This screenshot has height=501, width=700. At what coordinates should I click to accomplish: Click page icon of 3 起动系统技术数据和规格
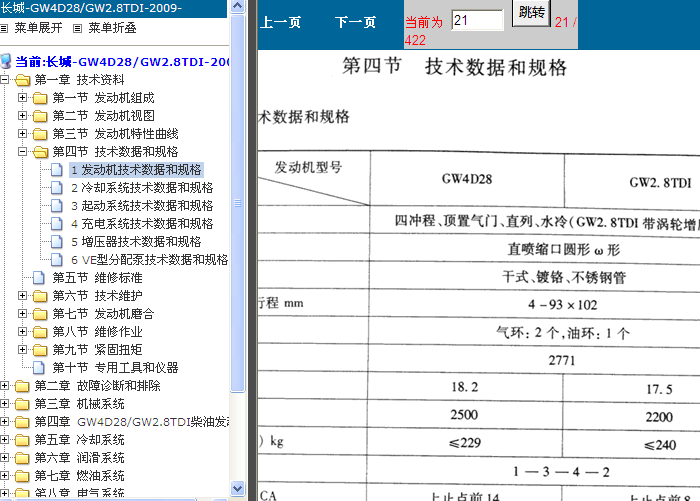point(57,206)
